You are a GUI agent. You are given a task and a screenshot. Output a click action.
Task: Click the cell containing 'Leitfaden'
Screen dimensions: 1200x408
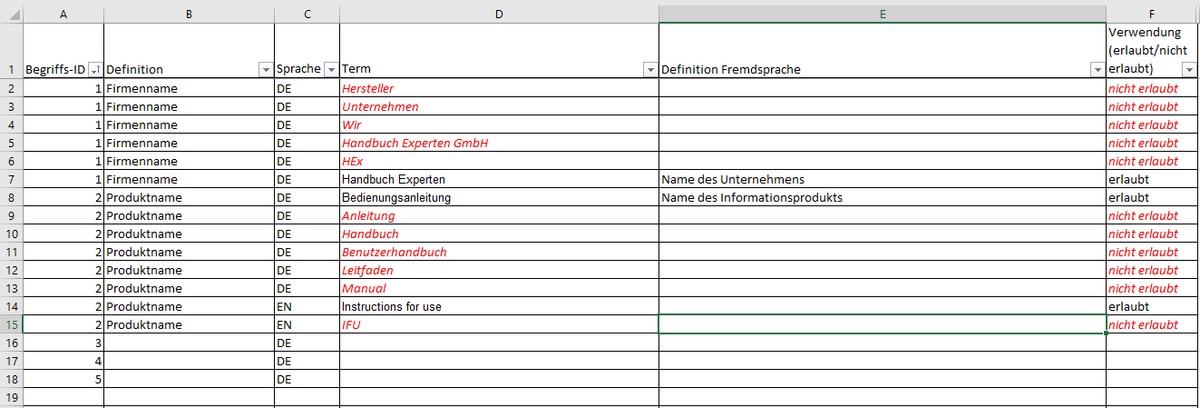(x=499, y=270)
